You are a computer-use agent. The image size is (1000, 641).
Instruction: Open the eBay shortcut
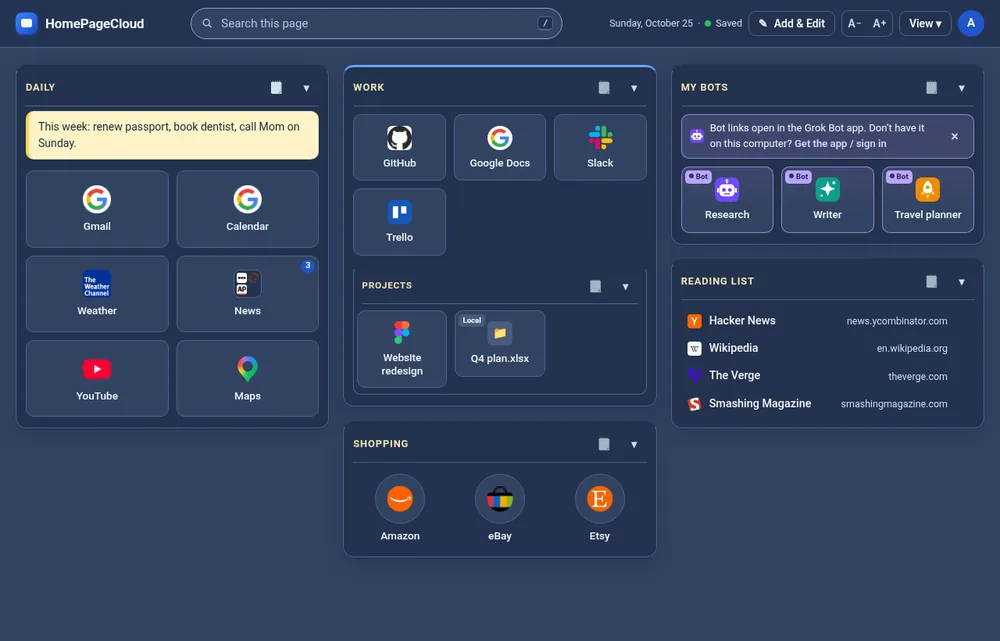[x=500, y=508]
